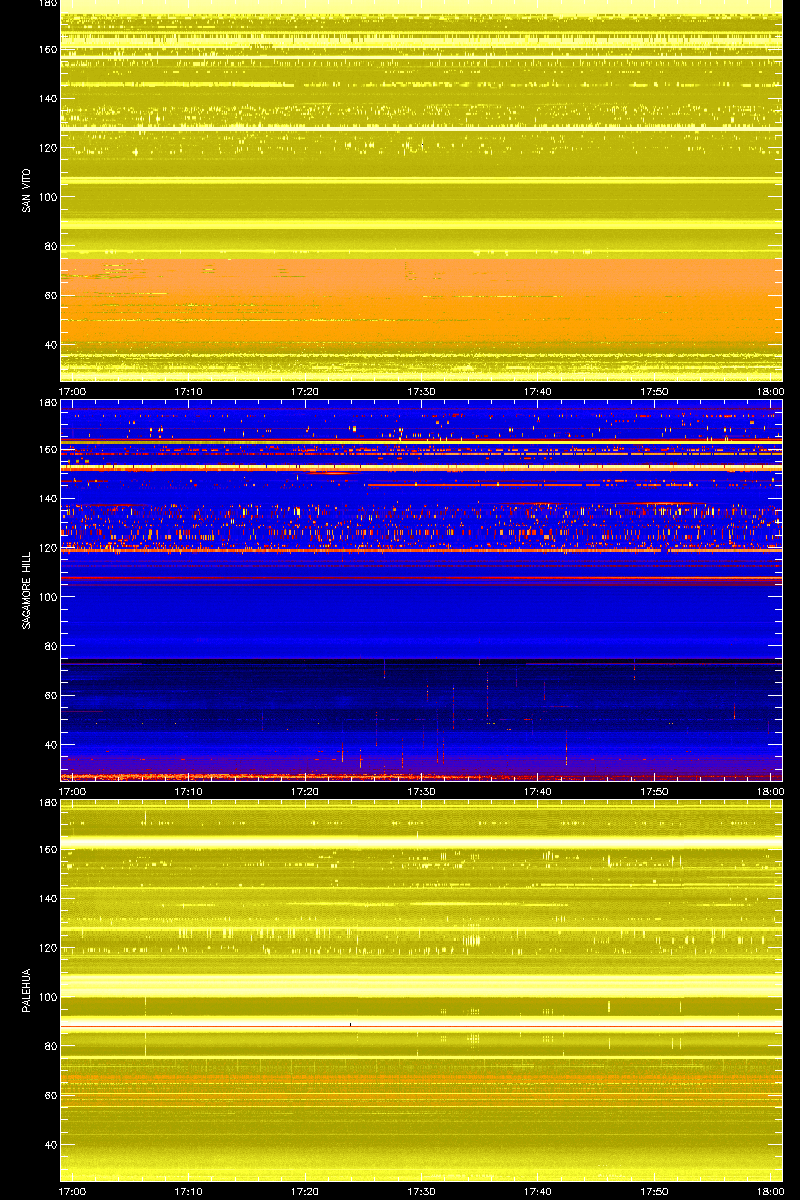
Task: Click 17:00 label below Sagamore Hill panel
Action: pyautogui.click(x=72, y=791)
